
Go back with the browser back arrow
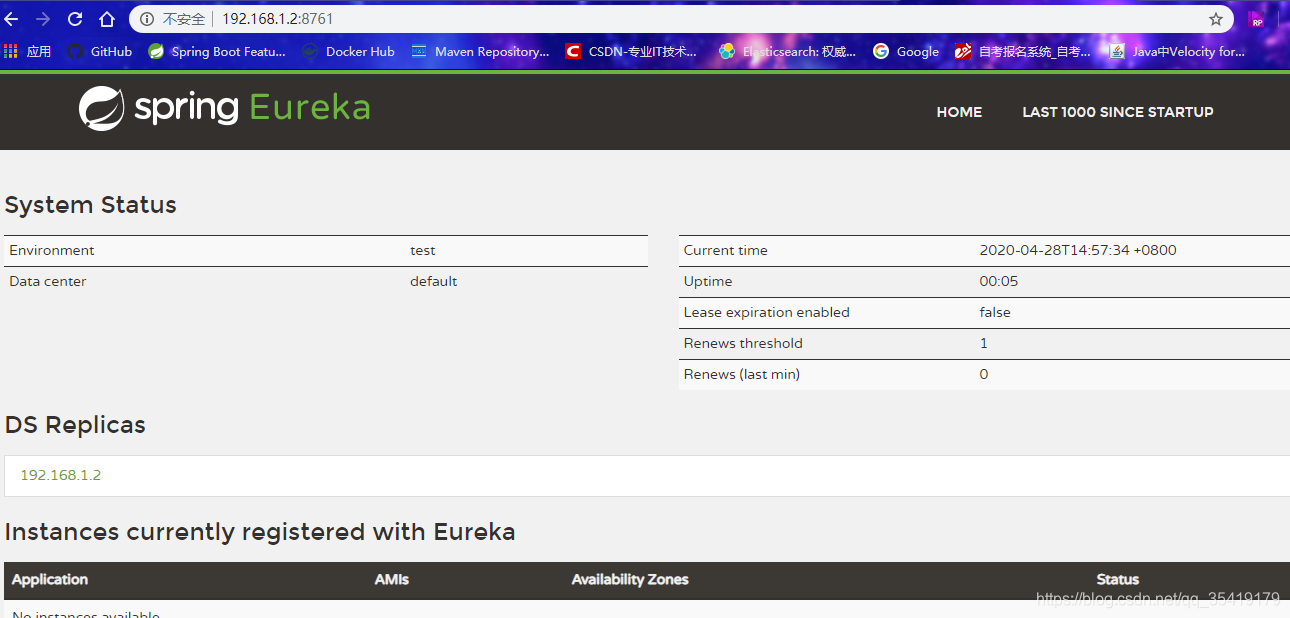pyautogui.click(x=12, y=19)
